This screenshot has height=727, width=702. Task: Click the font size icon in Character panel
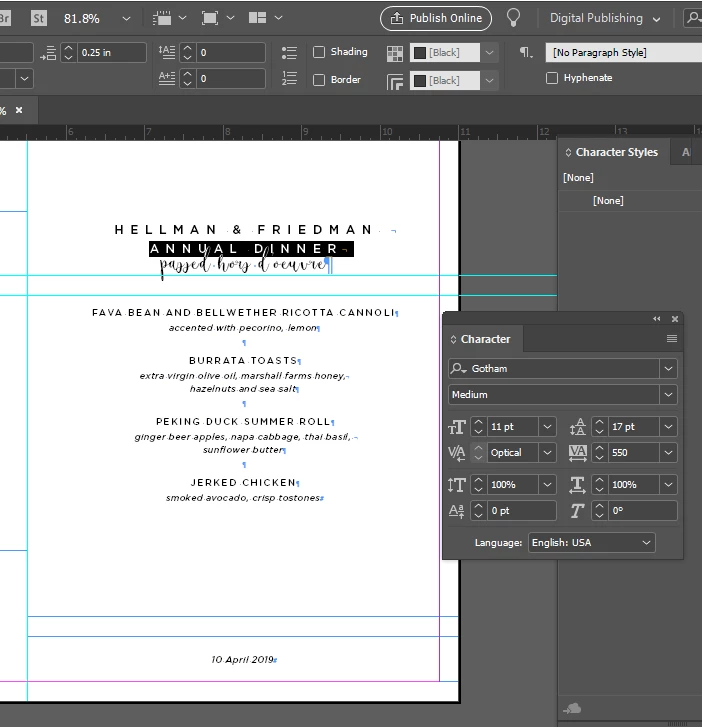[x=457, y=427]
